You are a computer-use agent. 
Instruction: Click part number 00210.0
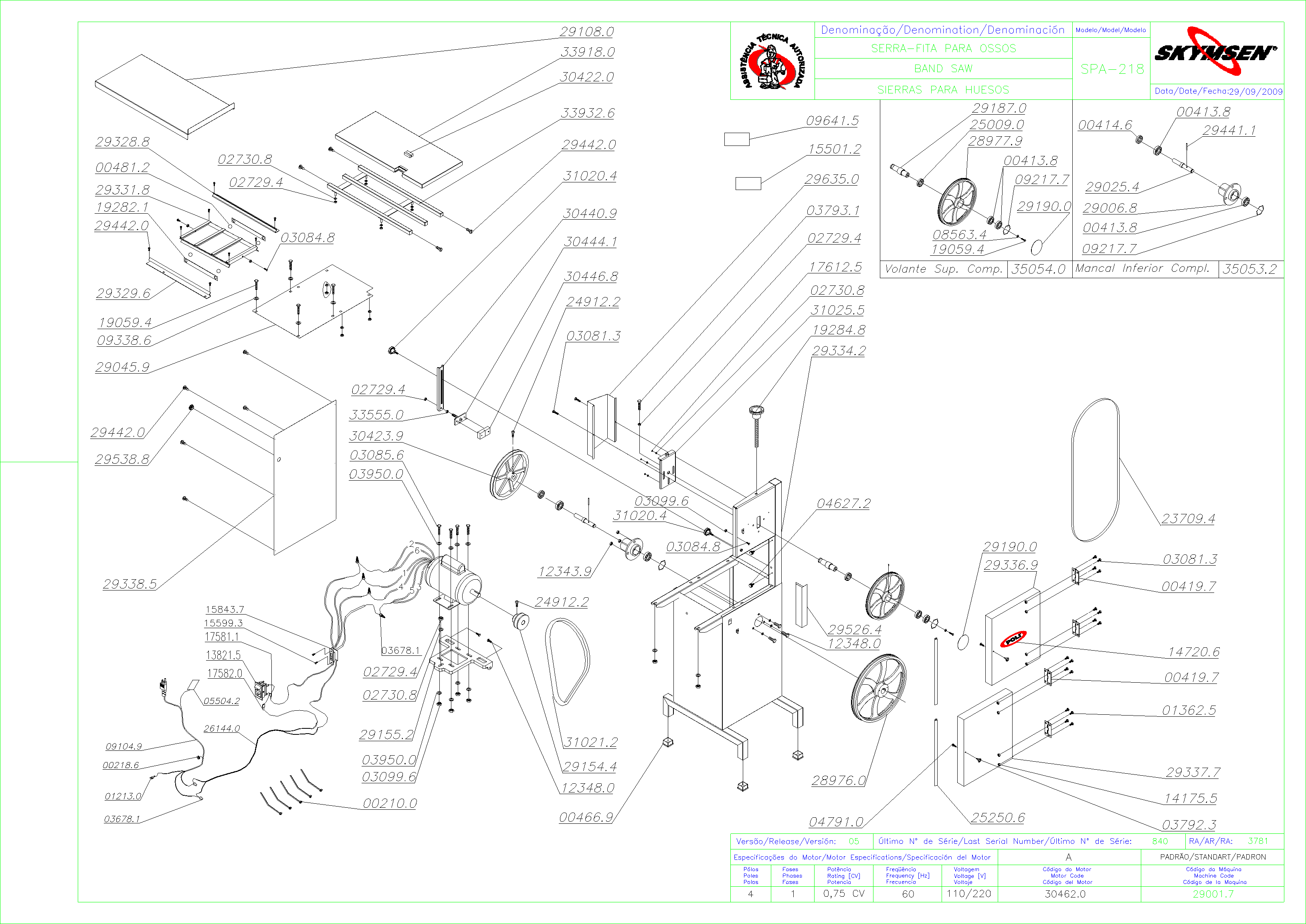[390, 803]
